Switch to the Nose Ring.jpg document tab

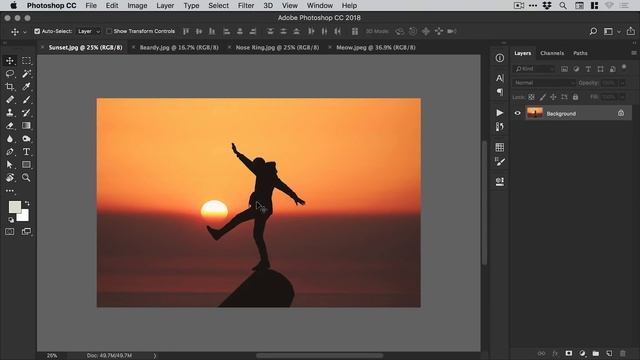click(x=277, y=47)
